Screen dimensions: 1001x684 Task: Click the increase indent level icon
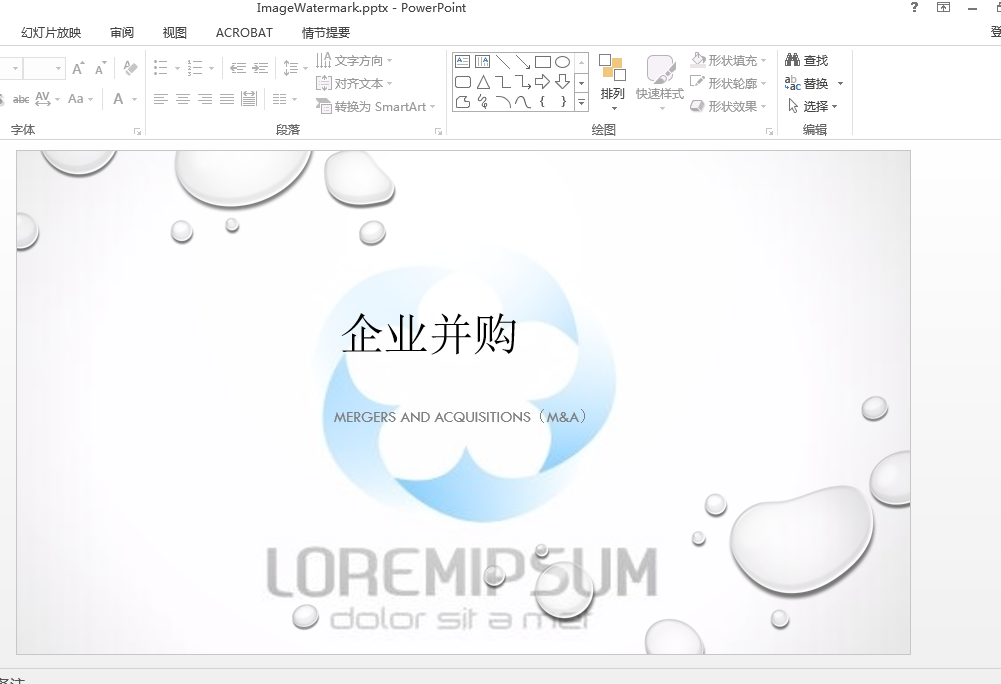tap(260, 69)
